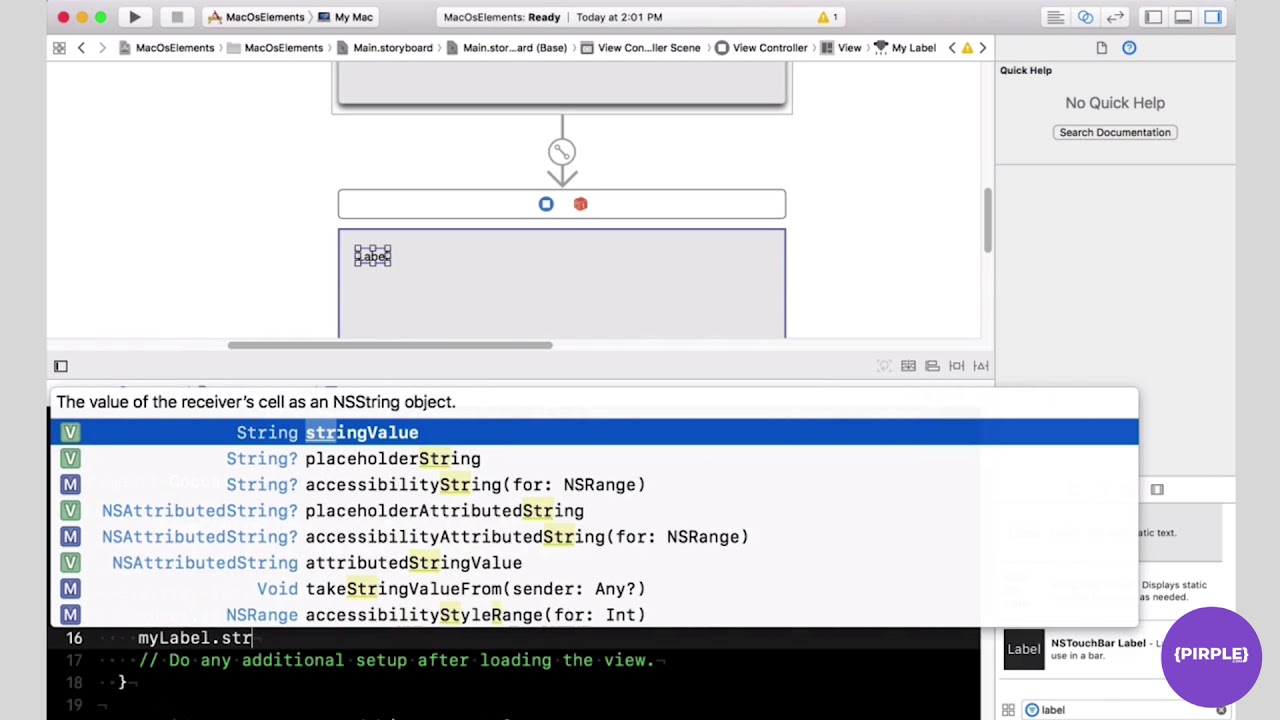Open the View Controller breadcrumb

[x=761, y=48]
